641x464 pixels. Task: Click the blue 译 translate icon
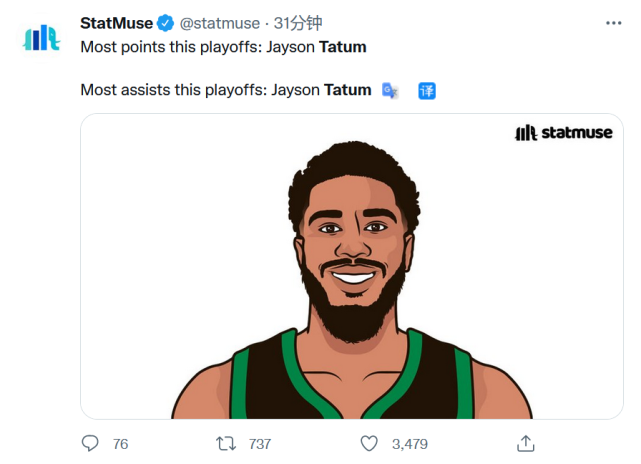click(x=427, y=91)
